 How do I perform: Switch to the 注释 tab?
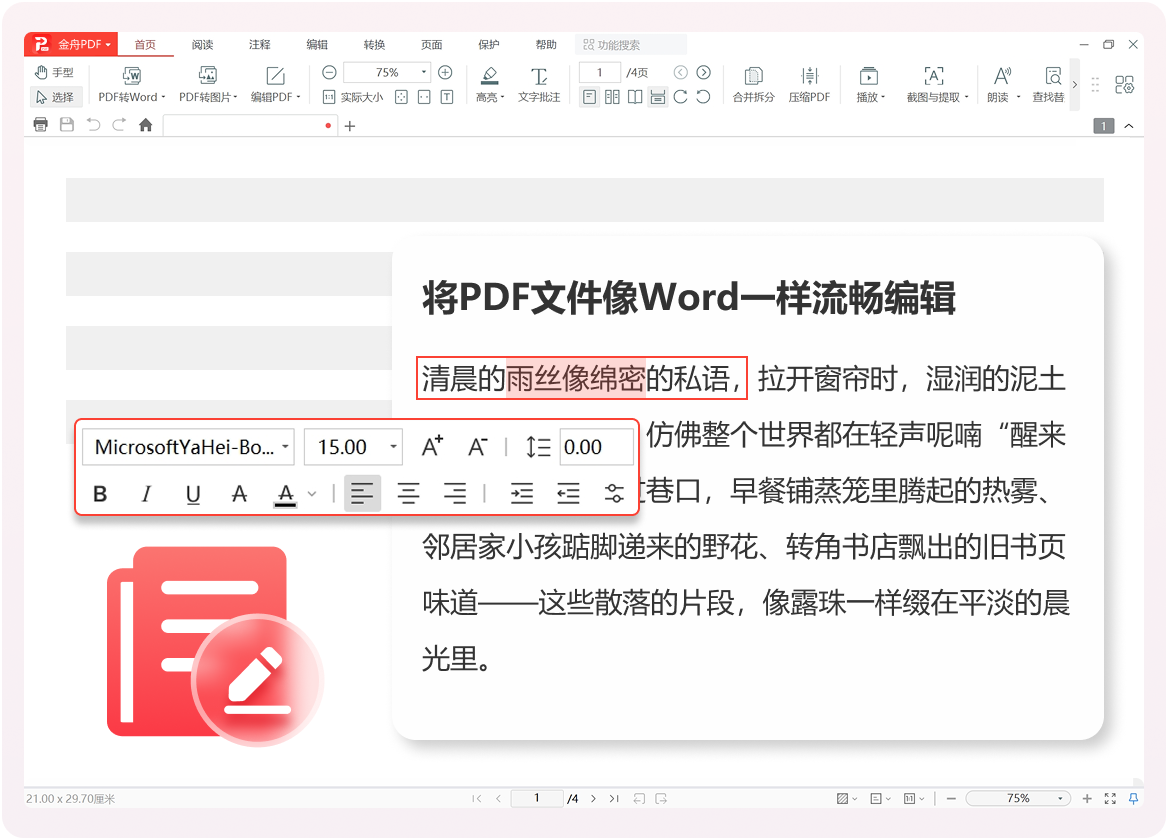click(260, 45)
